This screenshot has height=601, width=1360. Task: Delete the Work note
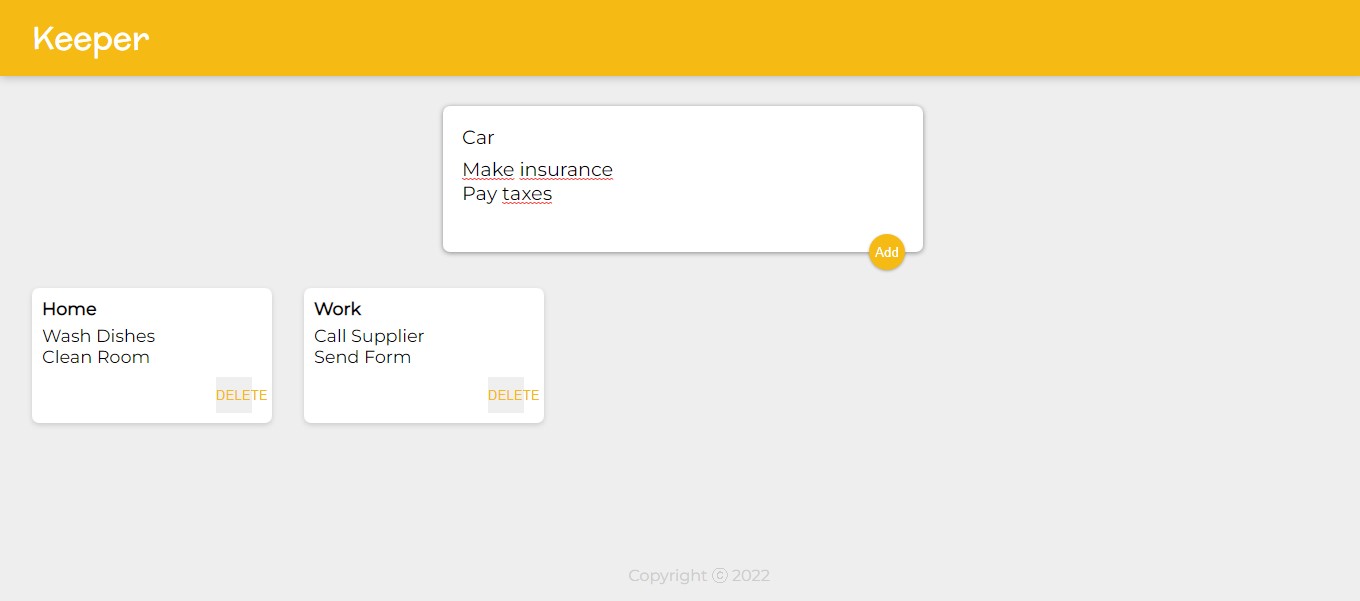click(x=513, y=395)
